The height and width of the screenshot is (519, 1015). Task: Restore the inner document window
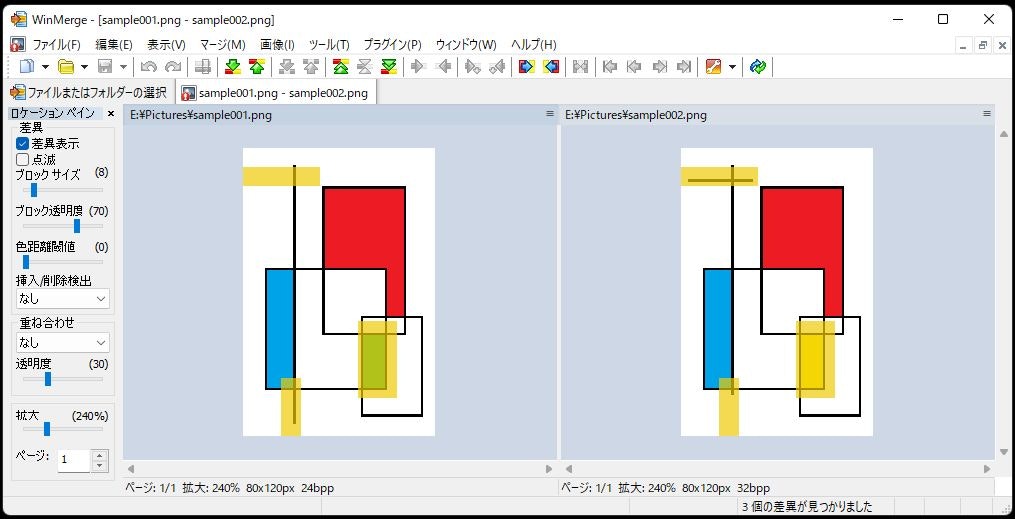983,45
